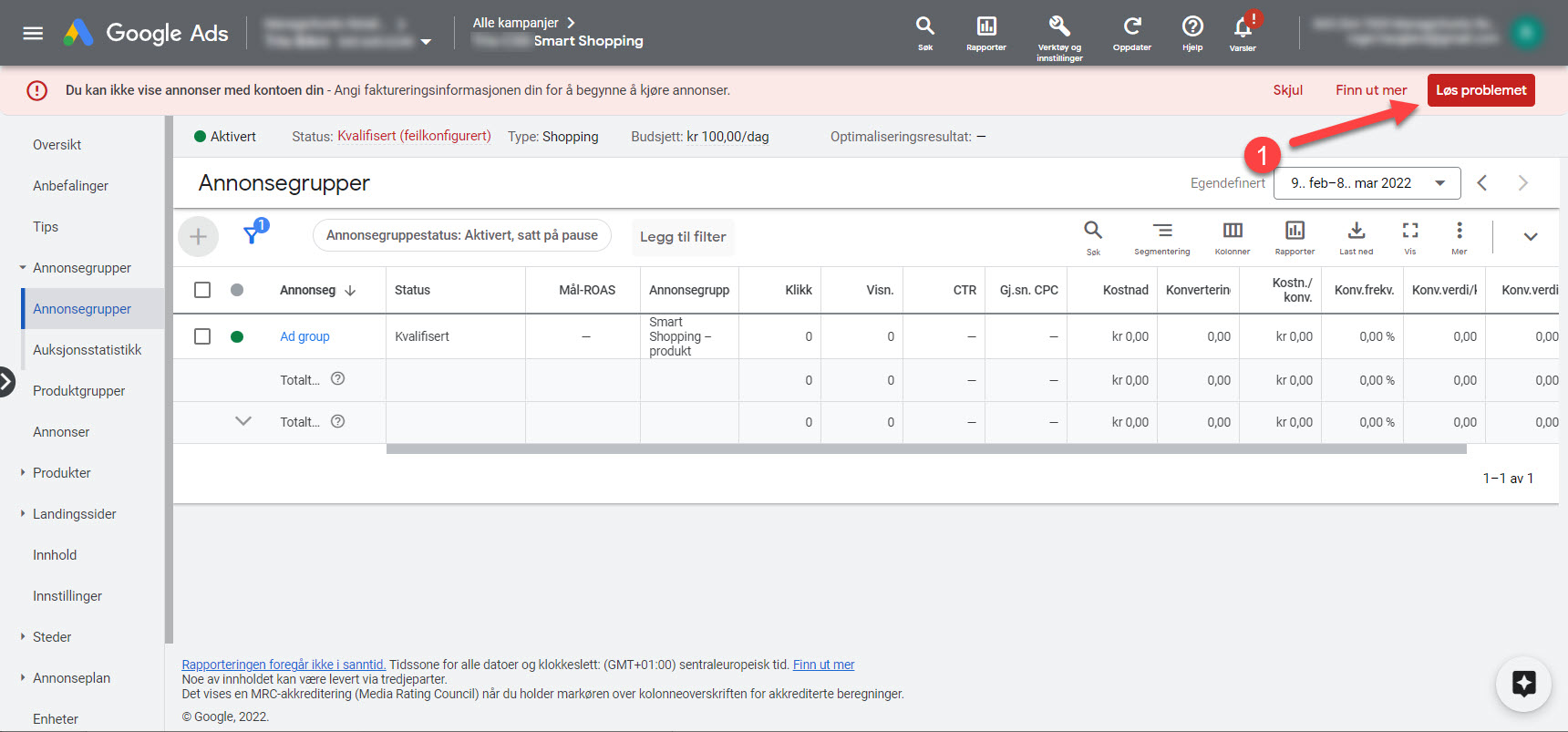Collapse the Annonsegrupper sidebar section
This screenshot has width=1568, height=732.
[22, 268]
